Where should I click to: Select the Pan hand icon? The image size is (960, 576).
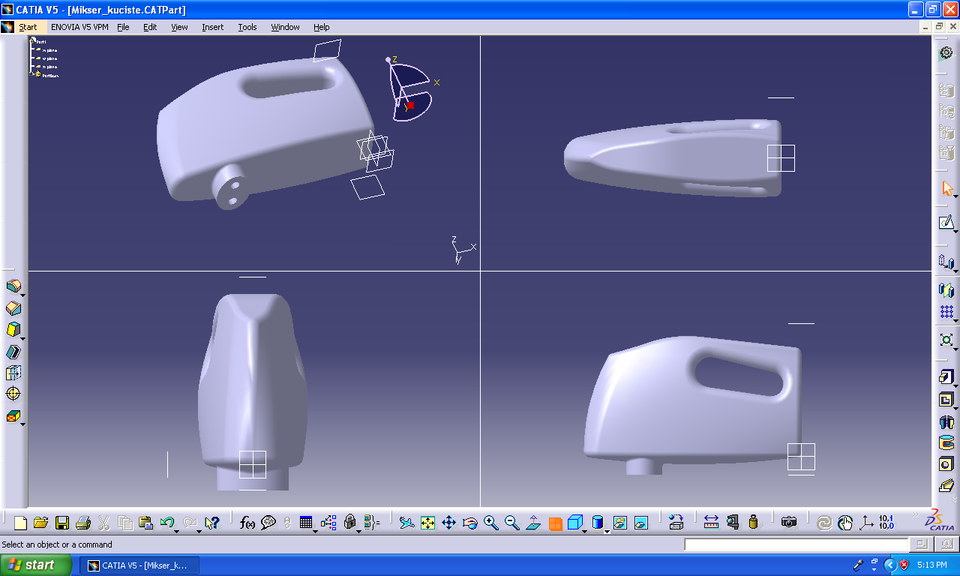(x=448, y=522)
